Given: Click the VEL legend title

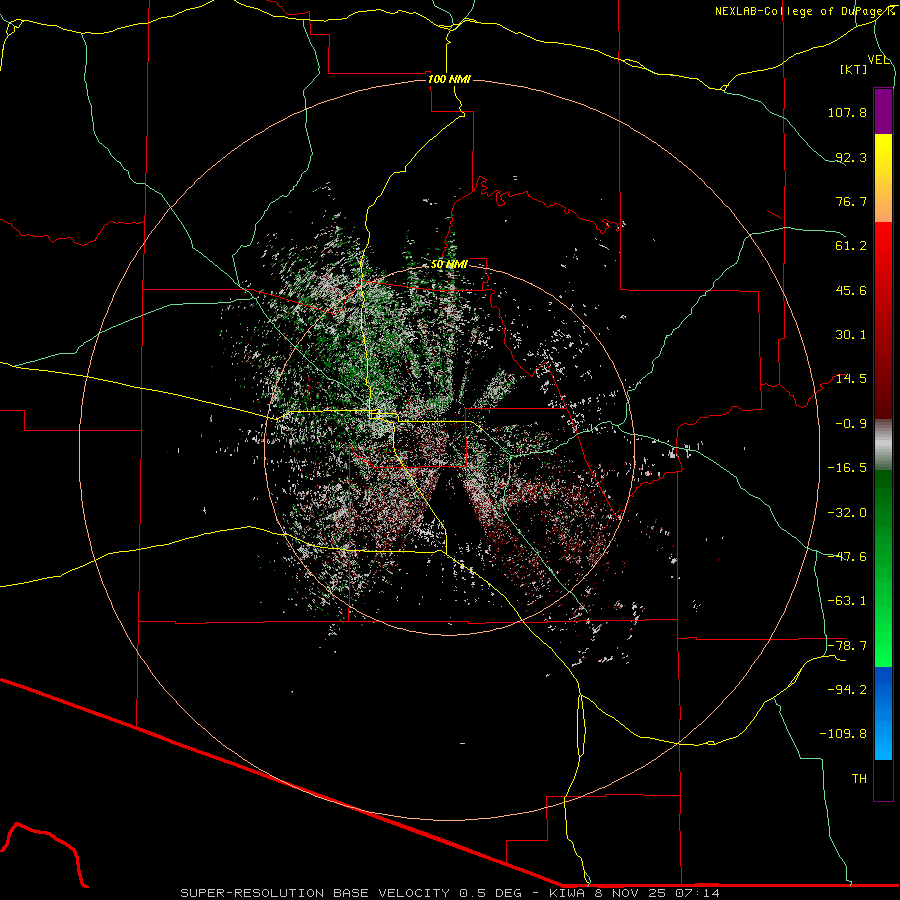Looking at the screenshot, I should (879, 60).
